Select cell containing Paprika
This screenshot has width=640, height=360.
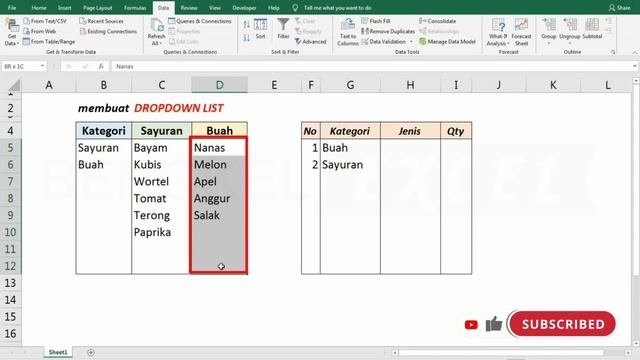tap(161, 232)
